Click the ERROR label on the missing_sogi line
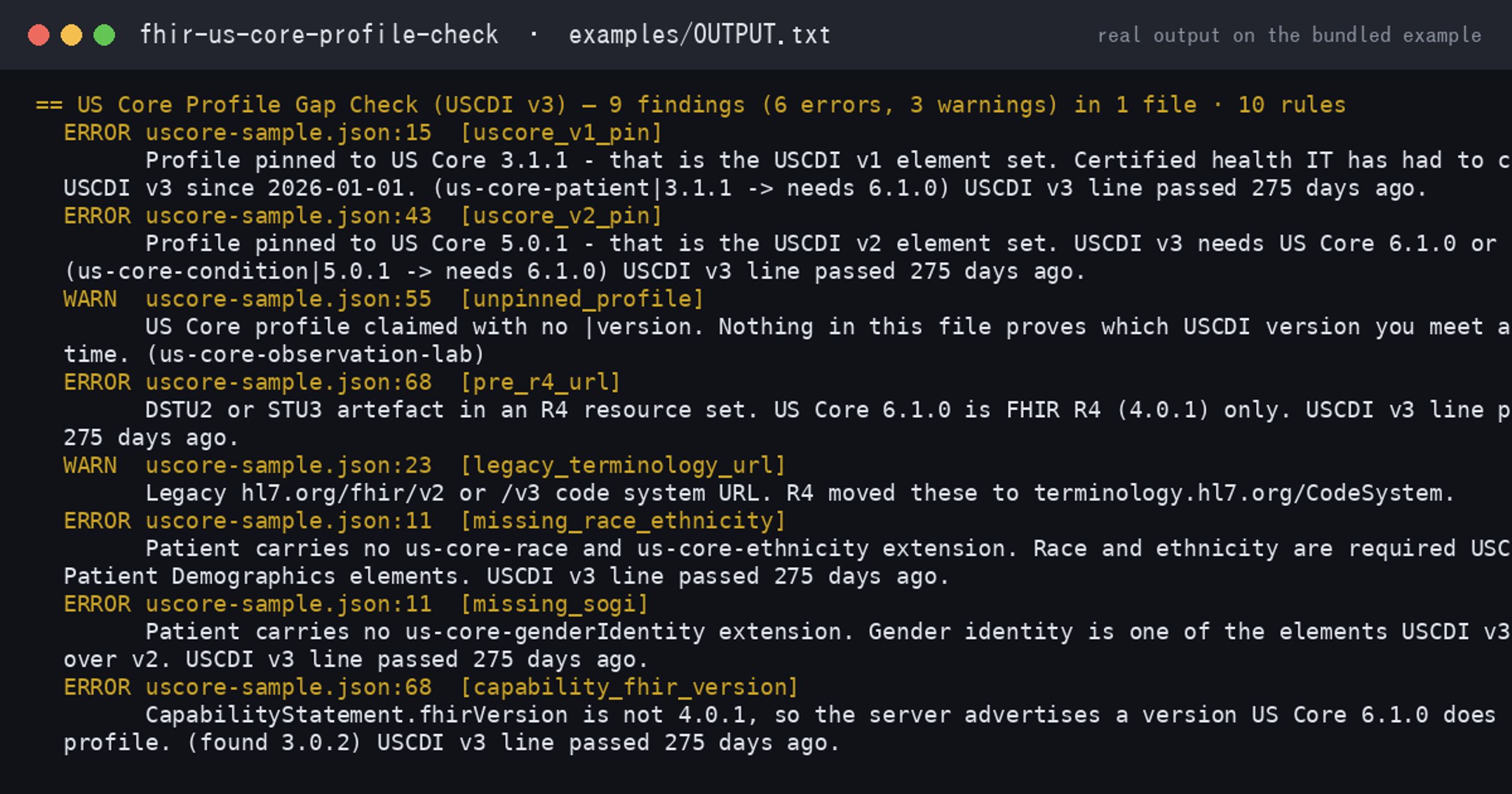This screenshot has width=1512, height=794. (x=97, y=604)
